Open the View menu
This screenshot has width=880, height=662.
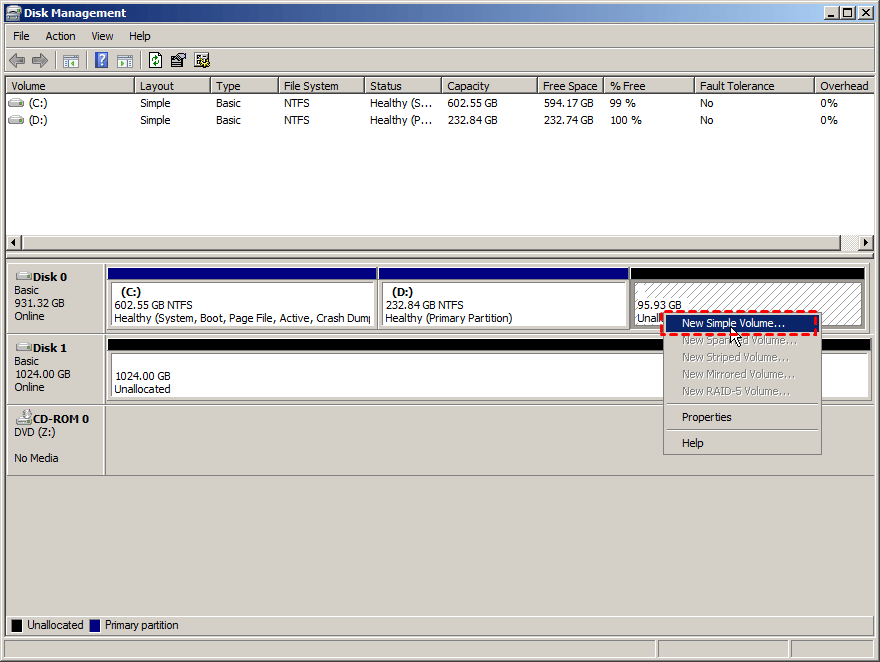pos(102,36)
